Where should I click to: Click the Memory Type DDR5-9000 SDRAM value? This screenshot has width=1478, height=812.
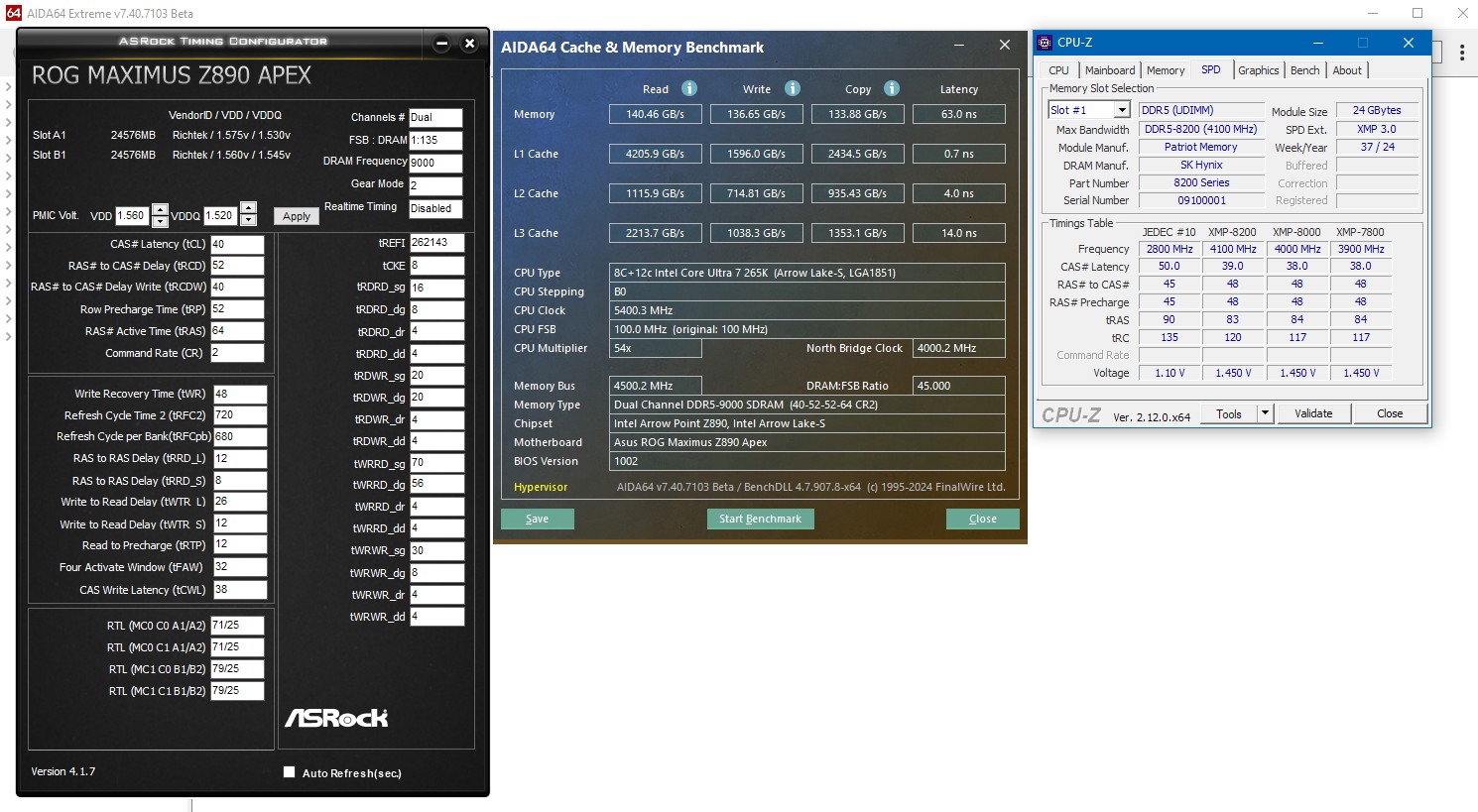806,405
